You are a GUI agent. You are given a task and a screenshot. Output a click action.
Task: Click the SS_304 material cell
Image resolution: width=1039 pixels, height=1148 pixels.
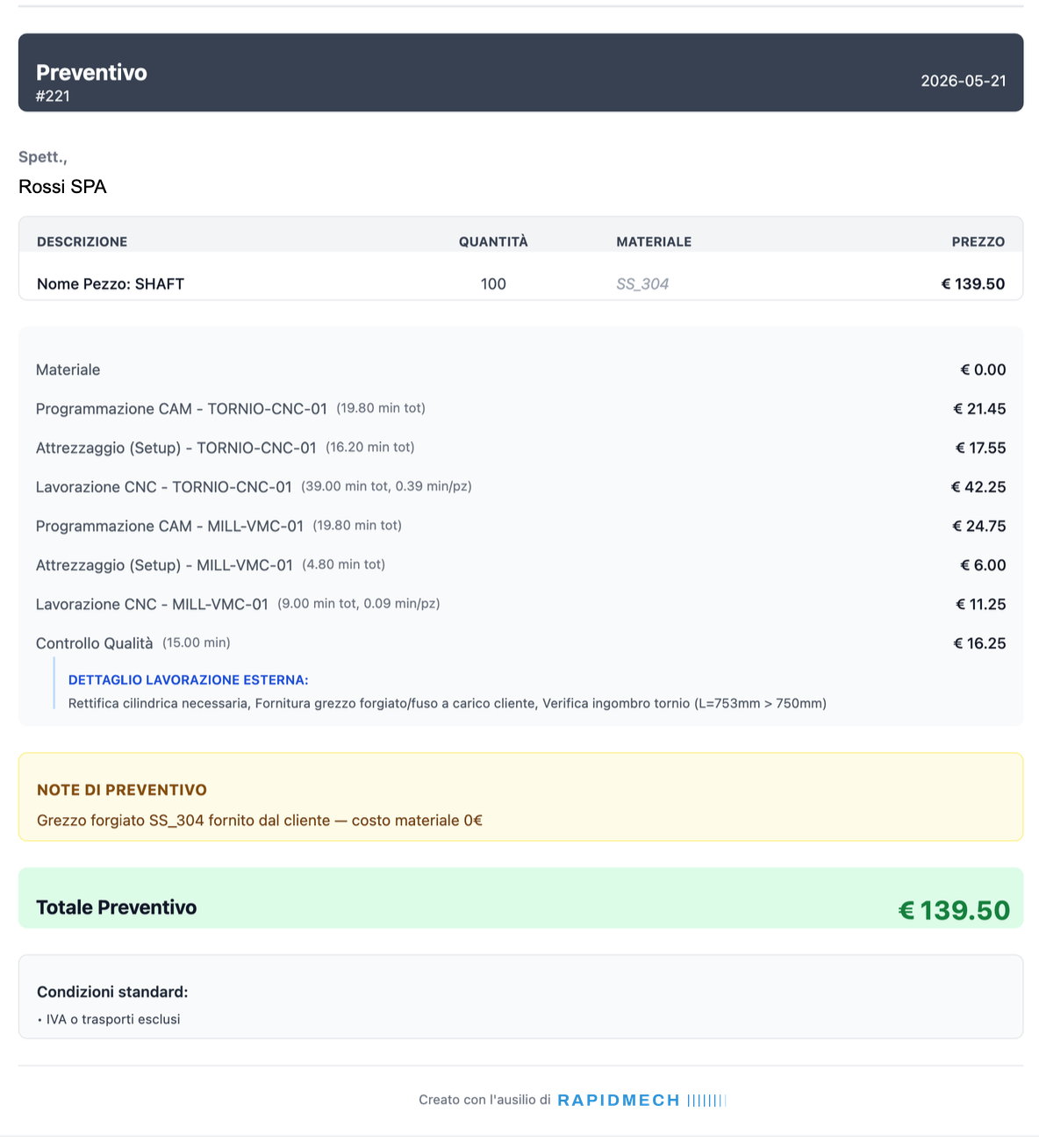(642, 283)
